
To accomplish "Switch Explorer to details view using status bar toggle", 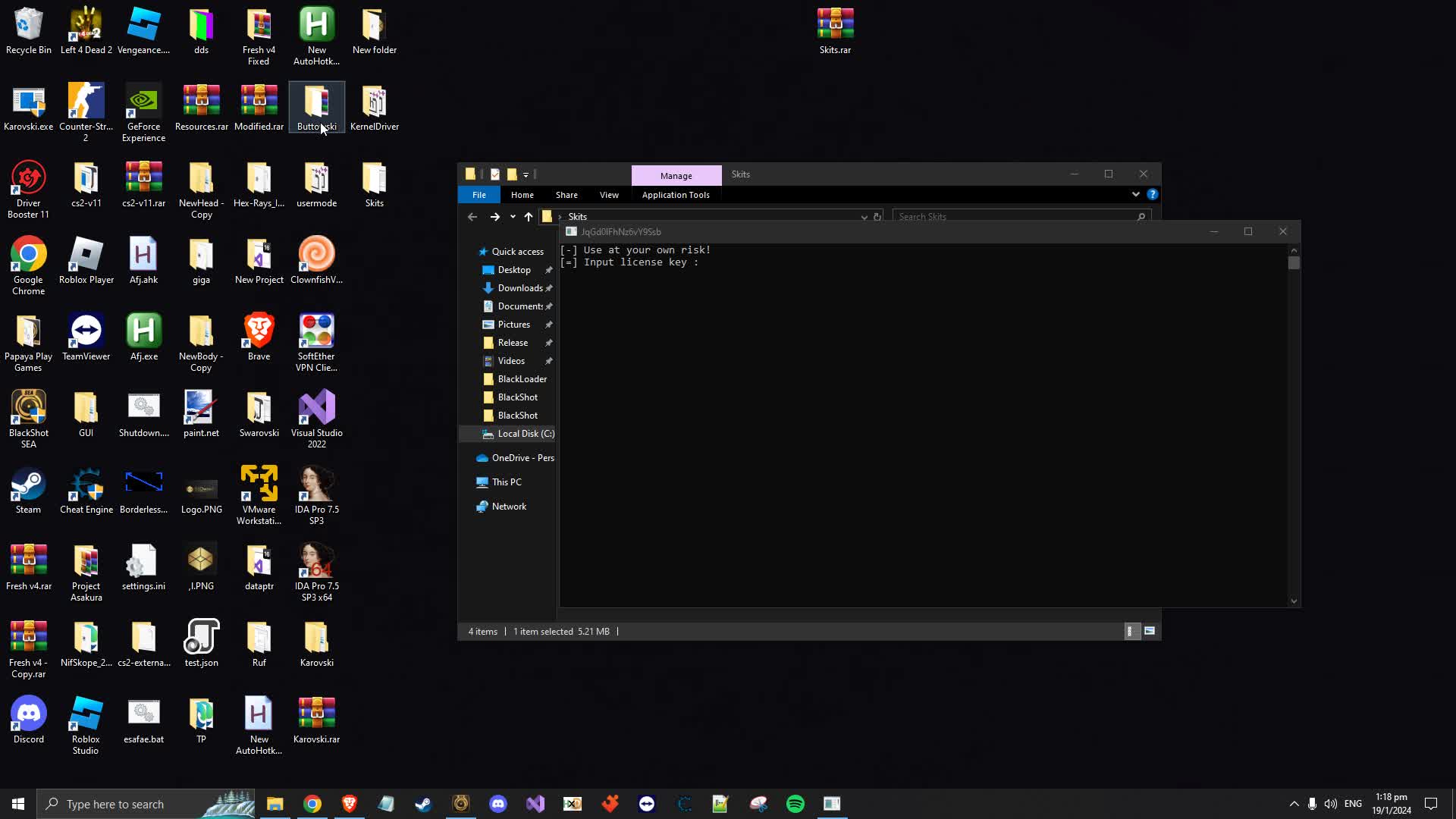I will [x=1131, y=630].
